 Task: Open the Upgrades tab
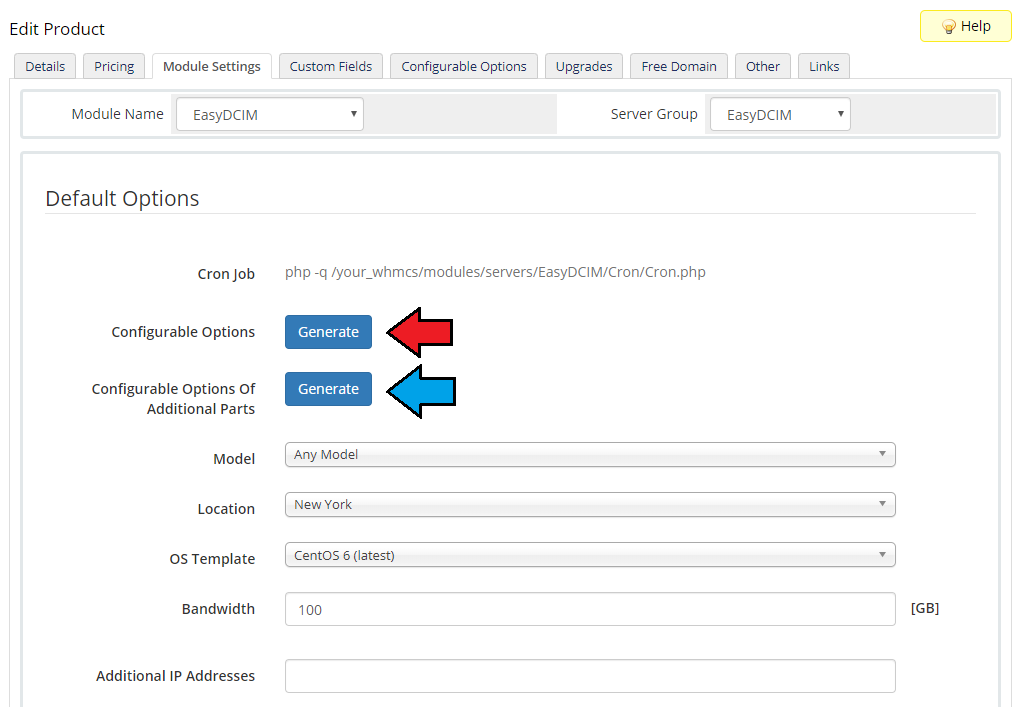coord(584,67)
